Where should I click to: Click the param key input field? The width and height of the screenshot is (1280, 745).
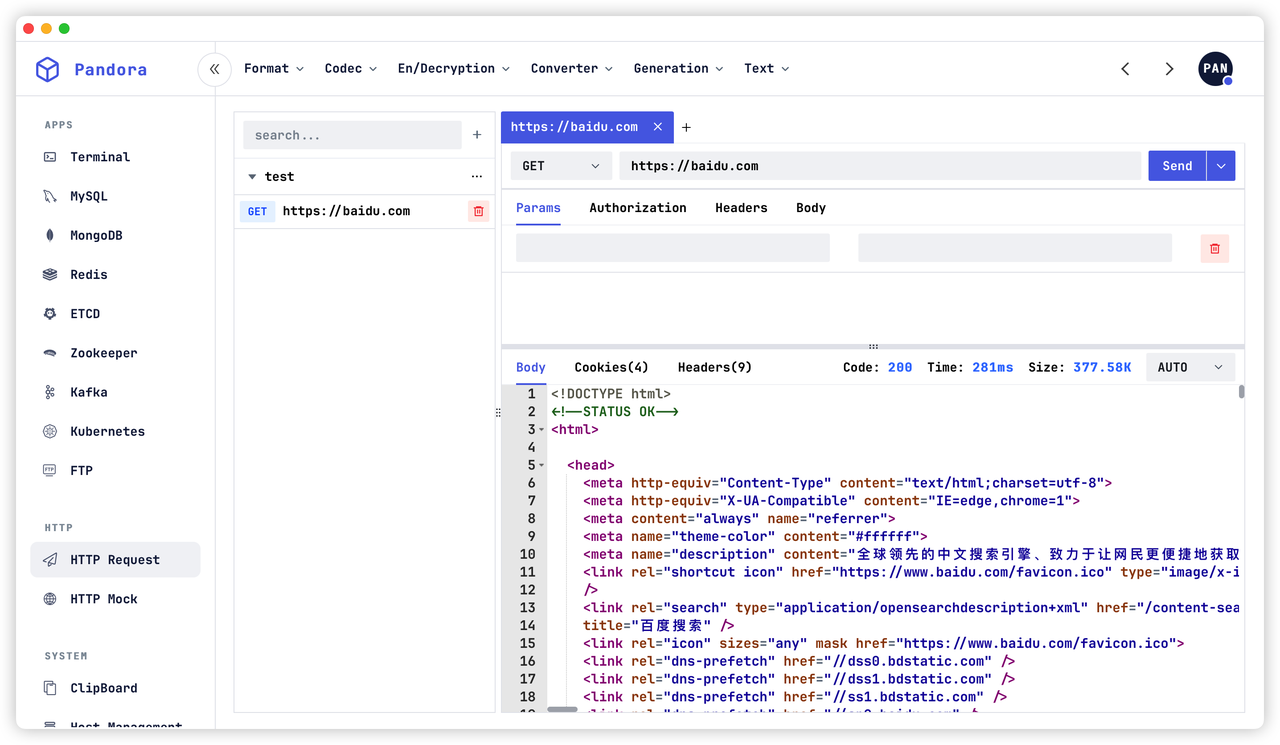pos(673,248)
